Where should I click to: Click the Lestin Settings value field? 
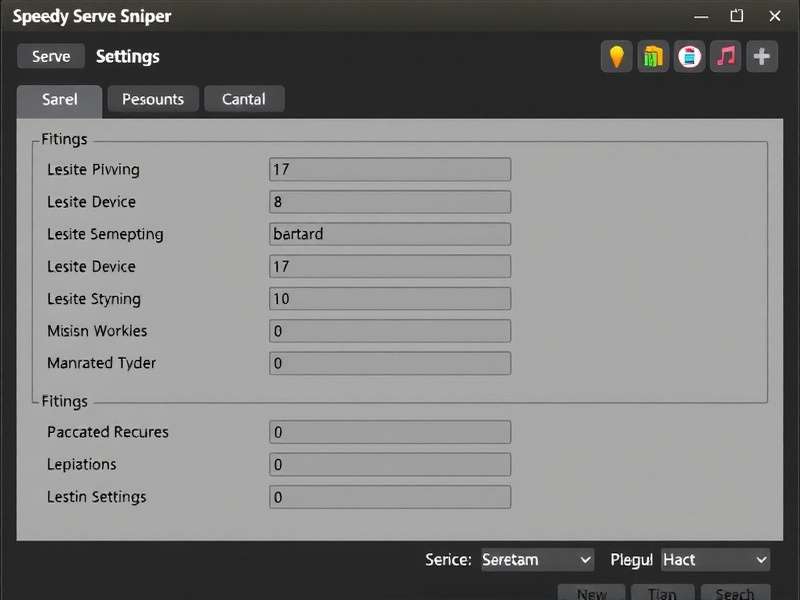(x=389, y=497)
